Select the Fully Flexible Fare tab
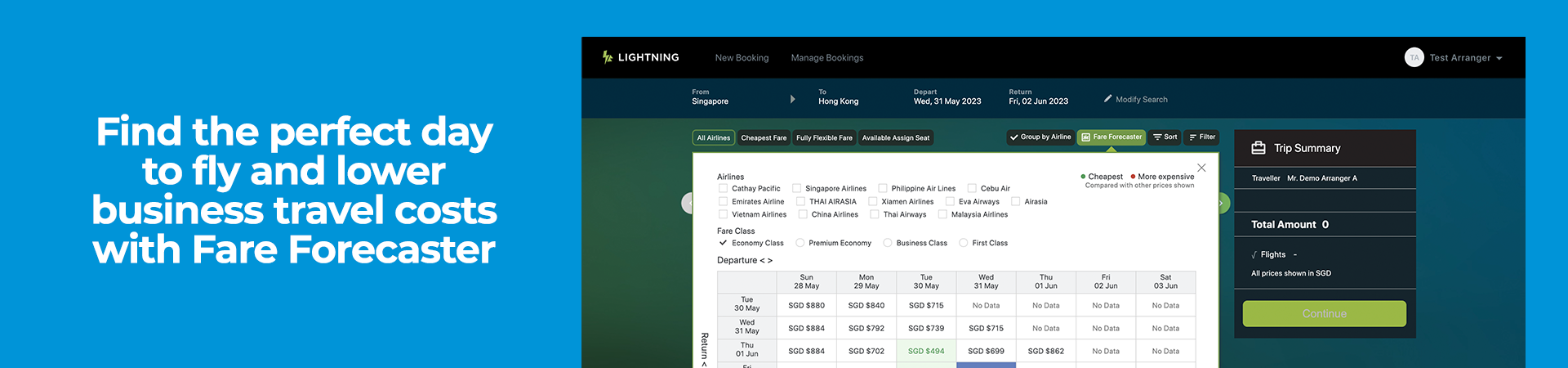This screenshot has height=368, width=1568. pos(824,138)
